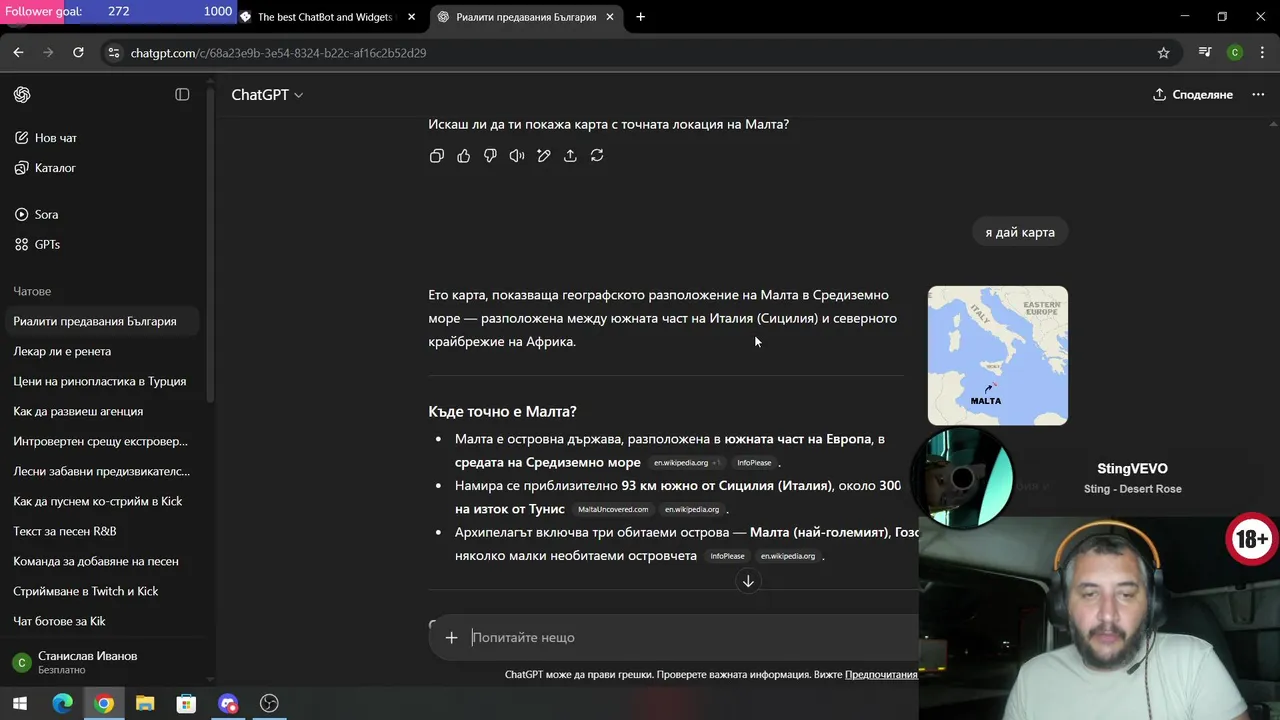This screenshot has height=720, width=1280.
Task: Collapse the sidebar with the panel icon
Action: tap(182, 95)
